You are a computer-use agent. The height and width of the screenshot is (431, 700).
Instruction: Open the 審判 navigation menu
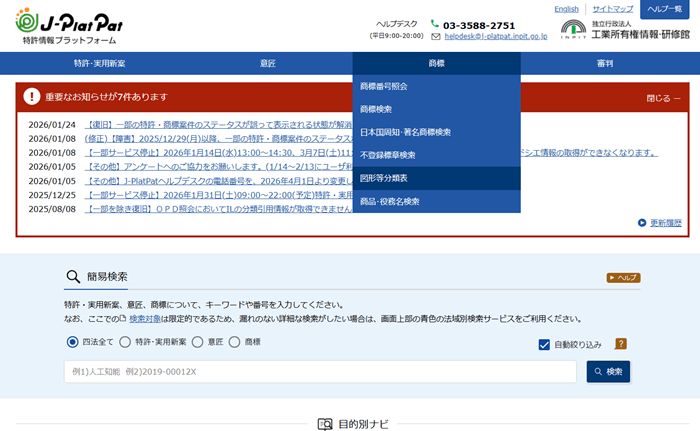coord(605,63)
